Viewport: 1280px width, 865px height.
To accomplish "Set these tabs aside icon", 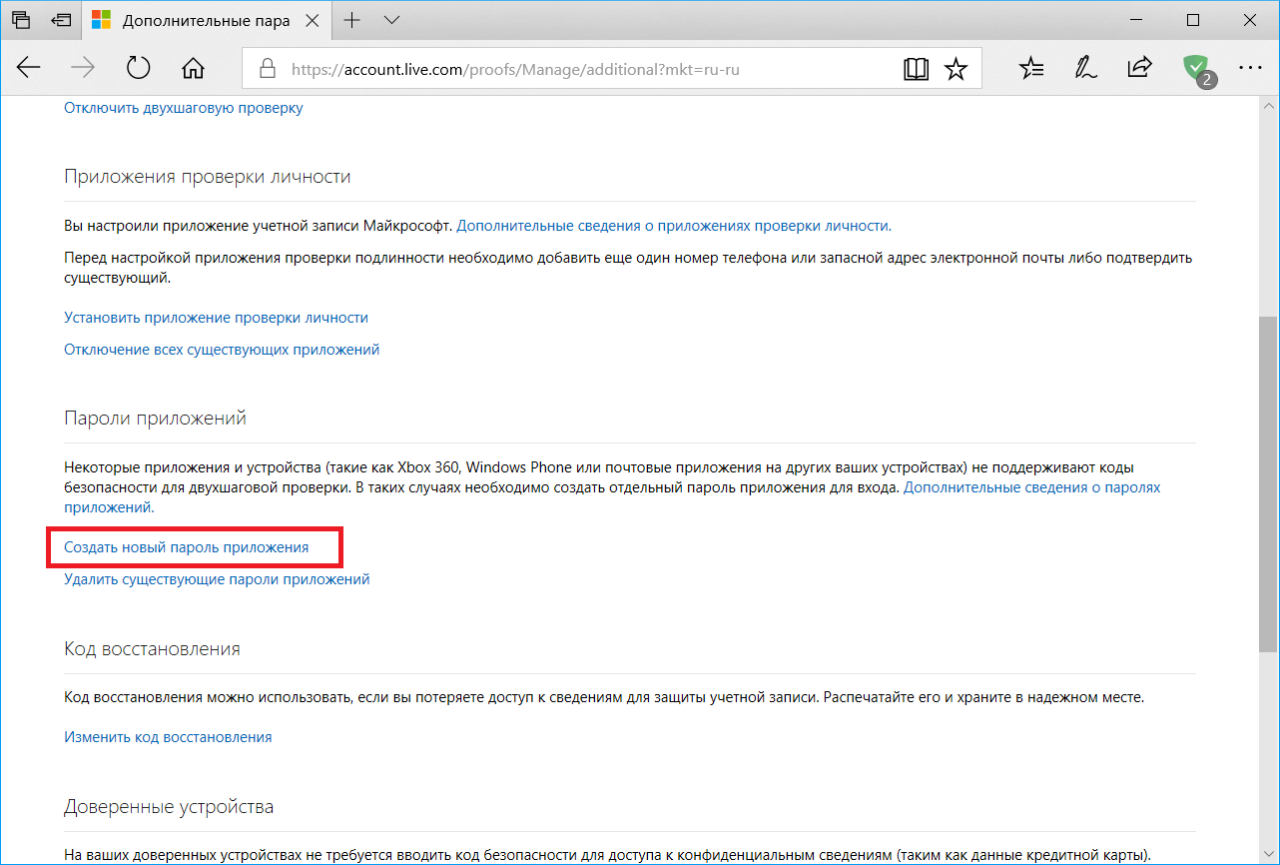I will click(61, 20).
